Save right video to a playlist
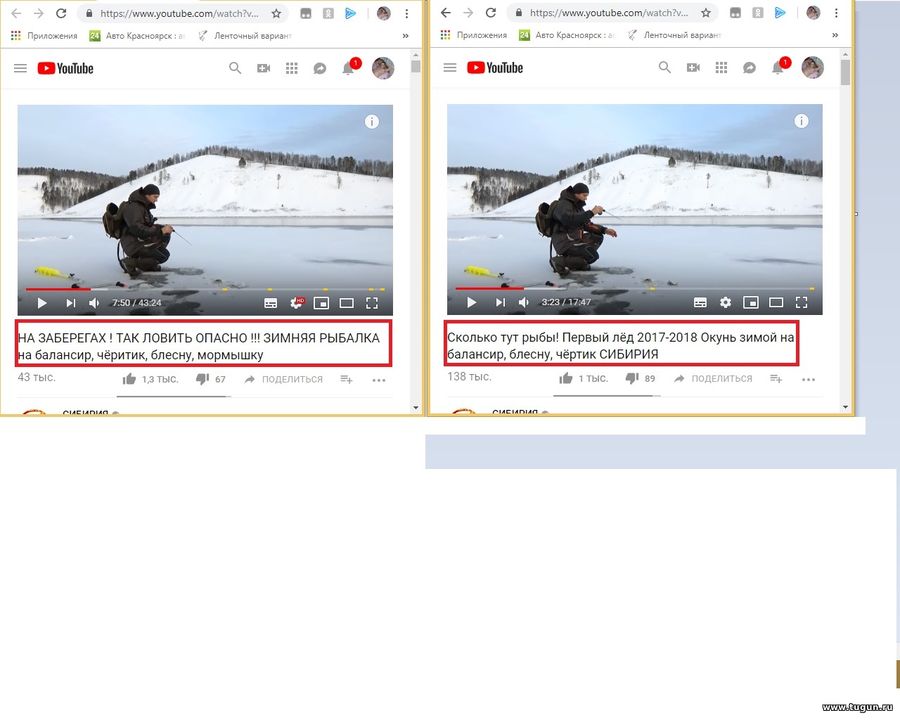The height and width of the screenshot is (720, 900). coord(775,378)
